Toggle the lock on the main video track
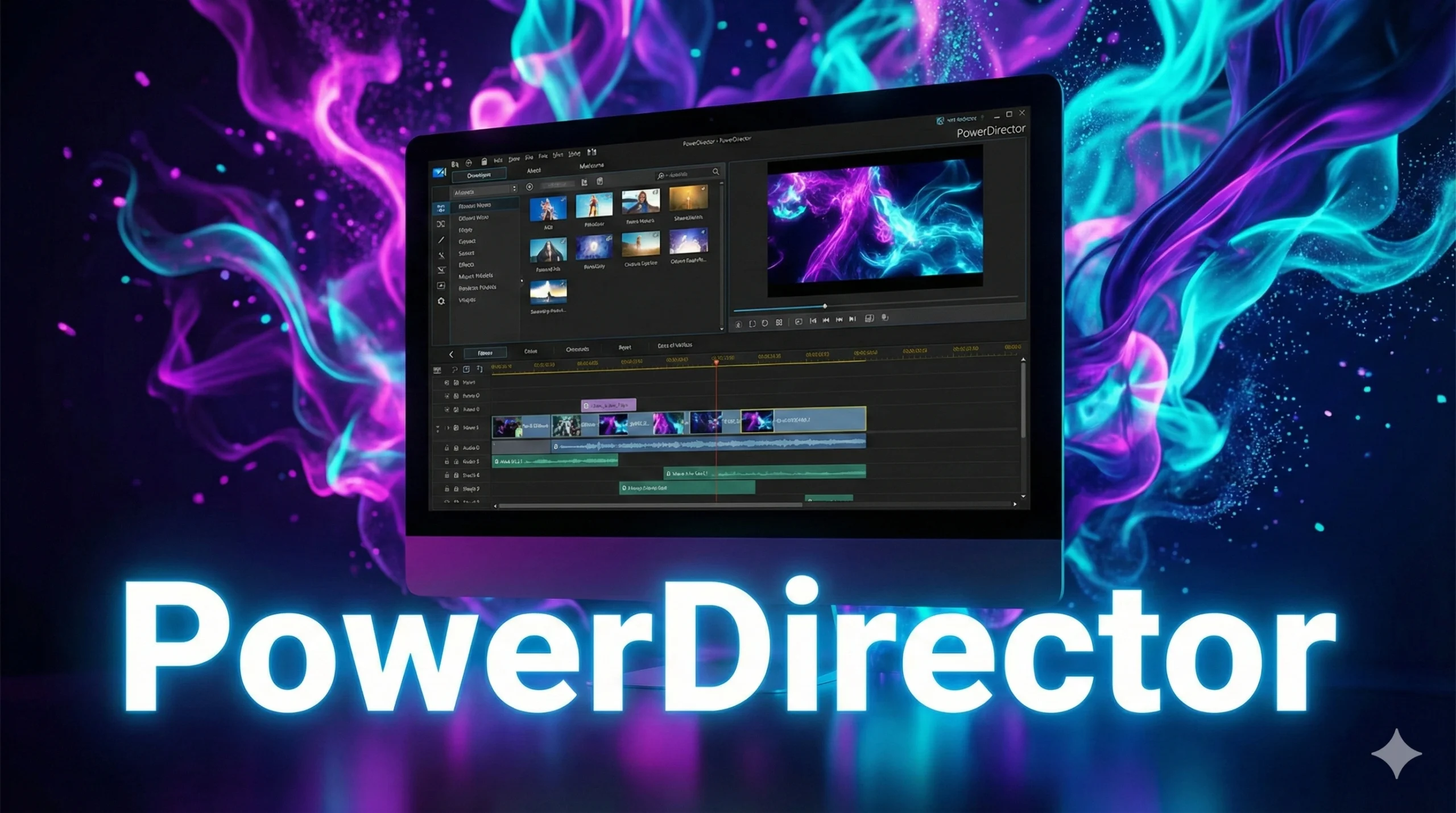The width and height of the screenshot is (1456, 813). [x=456, y=428]
